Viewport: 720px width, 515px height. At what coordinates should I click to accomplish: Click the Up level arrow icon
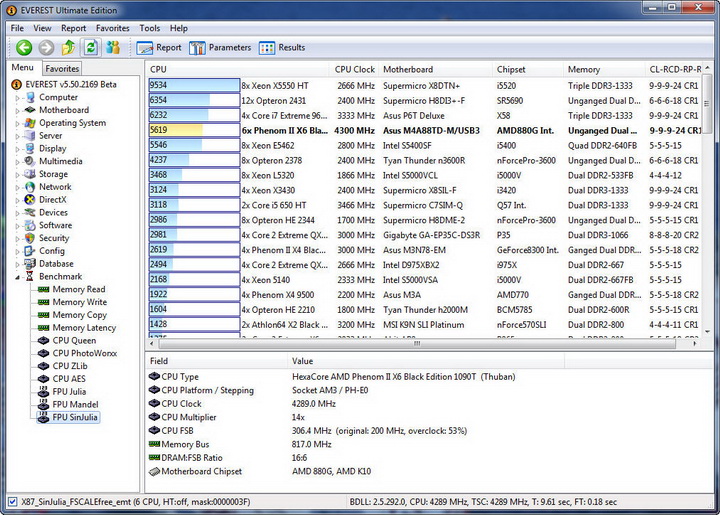click(x=68, y=47)
